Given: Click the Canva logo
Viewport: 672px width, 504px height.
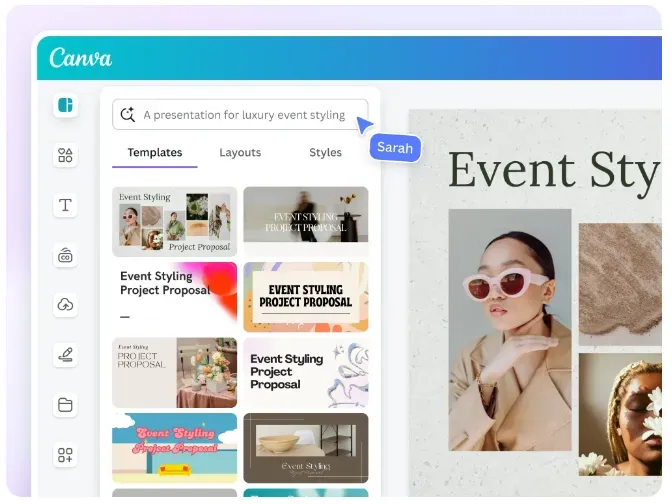Looking at the screenshot, I should pyautogui.click(x=80, y=58).
